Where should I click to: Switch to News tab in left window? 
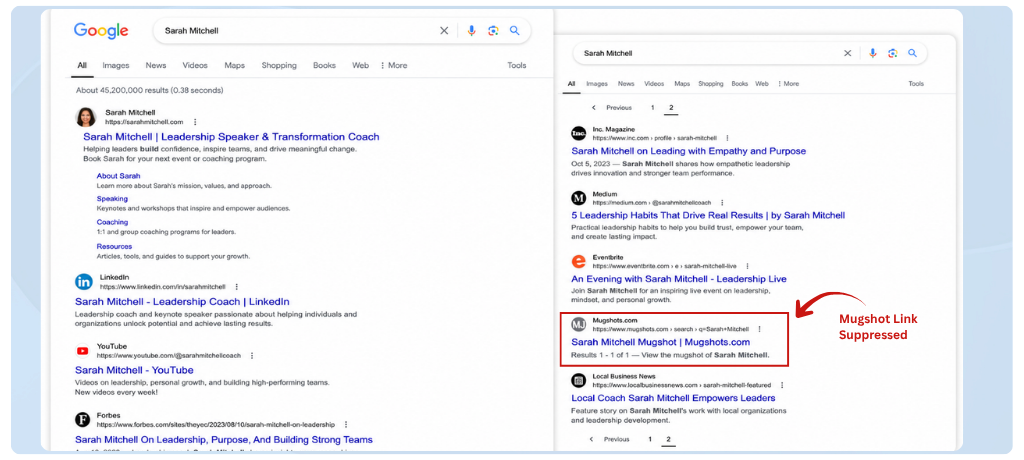(155, 65)
